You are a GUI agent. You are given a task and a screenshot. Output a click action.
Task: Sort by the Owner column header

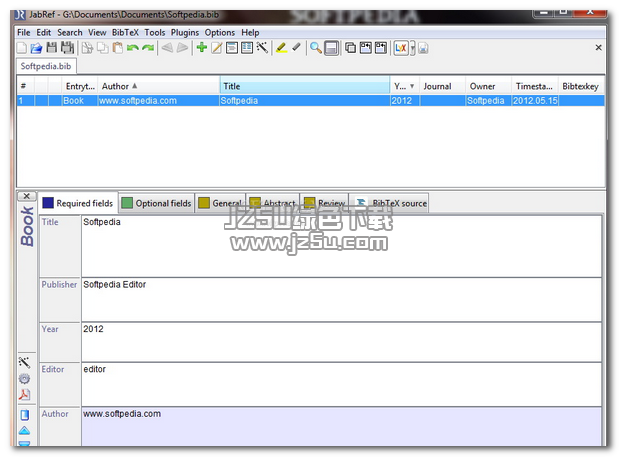tap(489, 86)
